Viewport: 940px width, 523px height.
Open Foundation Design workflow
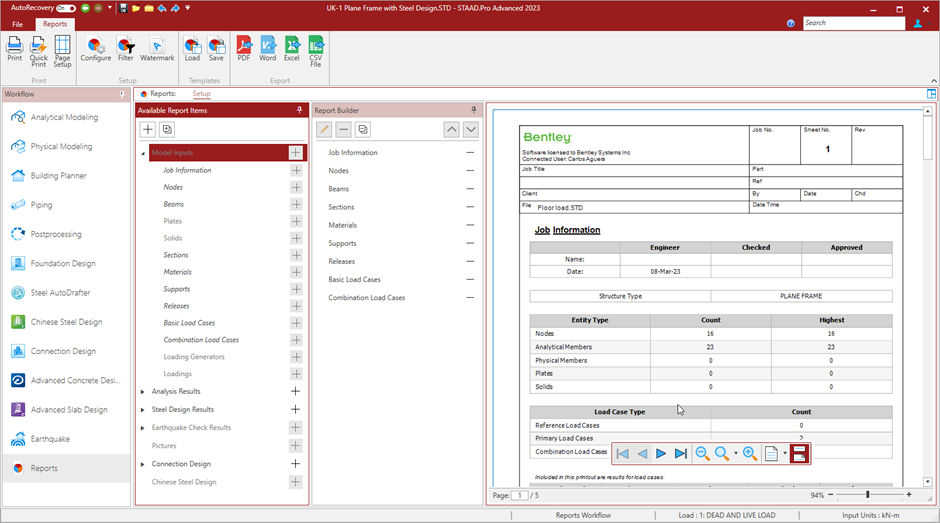pyautogui.click(x=65, y=263)
